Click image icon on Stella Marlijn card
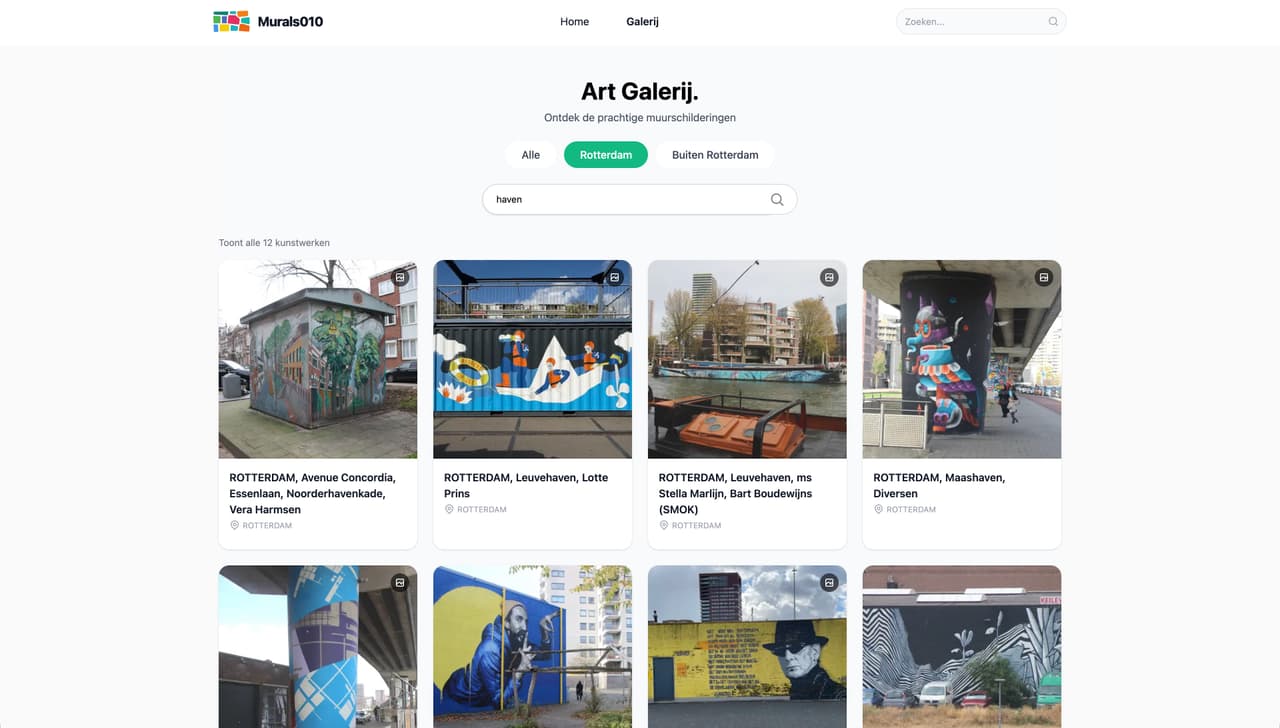Image resolution: width=1280 pixels, height=728 pixels. (x=829, y=277)
